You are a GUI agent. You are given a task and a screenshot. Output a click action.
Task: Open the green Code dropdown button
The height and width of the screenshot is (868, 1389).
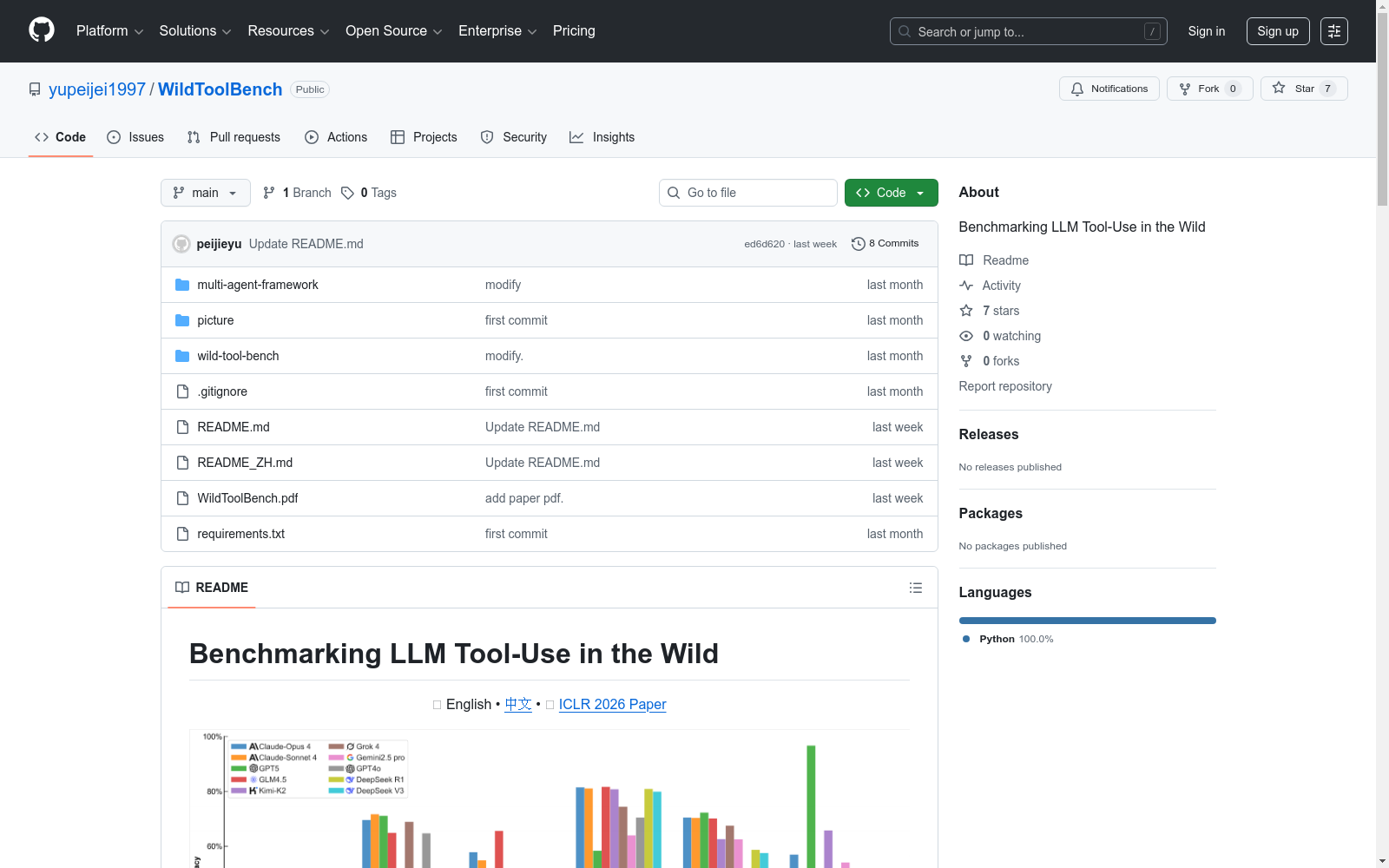(x=891, y=193)
